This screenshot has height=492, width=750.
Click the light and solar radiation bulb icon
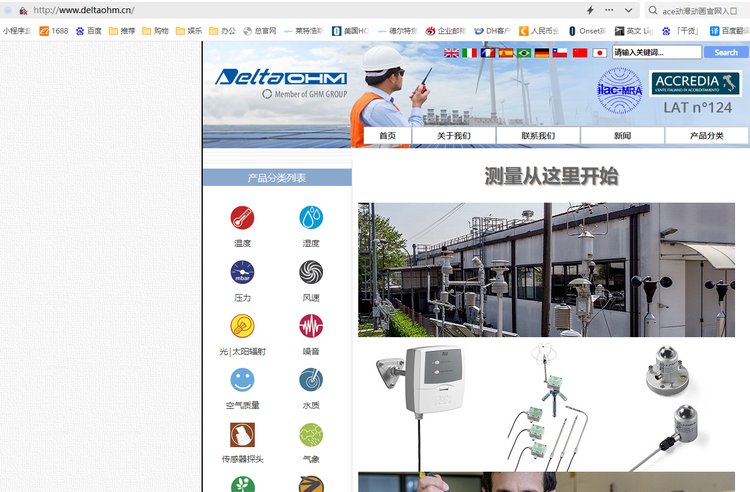[242, 326]
